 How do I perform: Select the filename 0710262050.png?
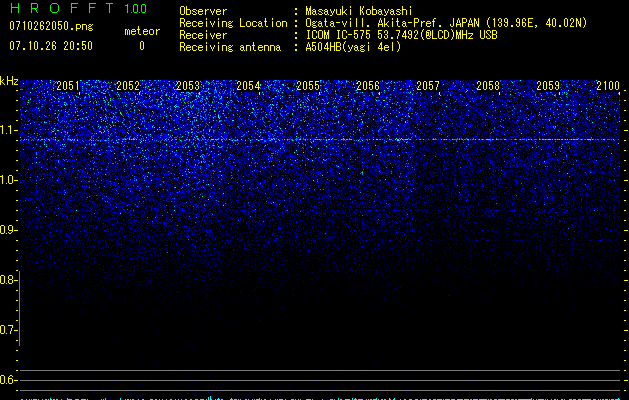pos(51,26)
